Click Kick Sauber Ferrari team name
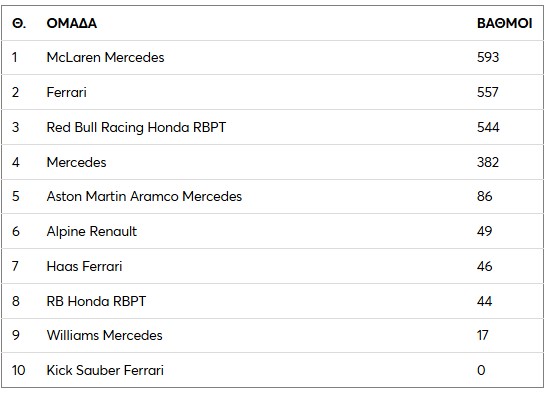The height and width of the screenshot is (393, 553). click(105, 370)
